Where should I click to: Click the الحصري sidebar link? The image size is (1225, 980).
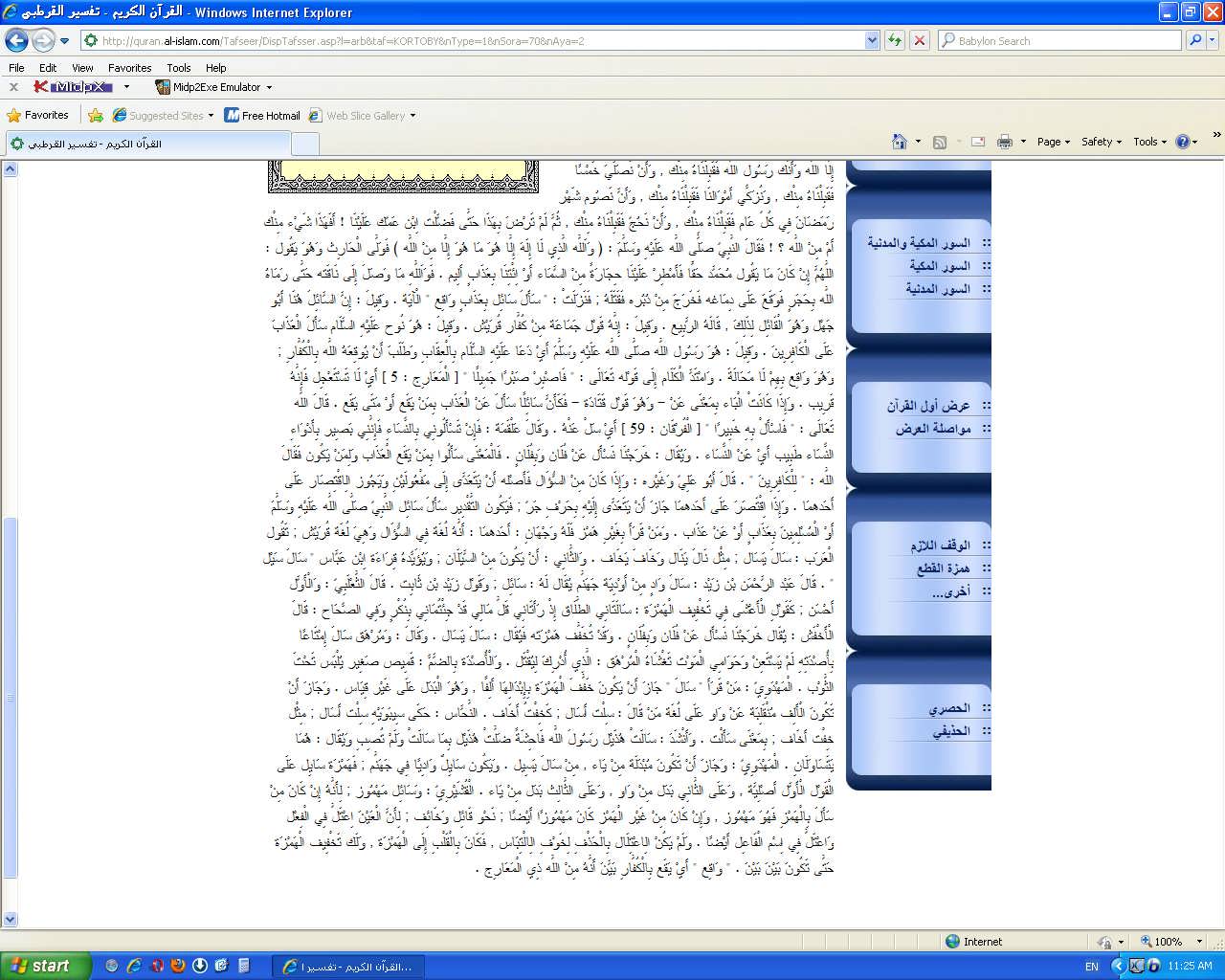pyautogui.click(x=948, y=708)
